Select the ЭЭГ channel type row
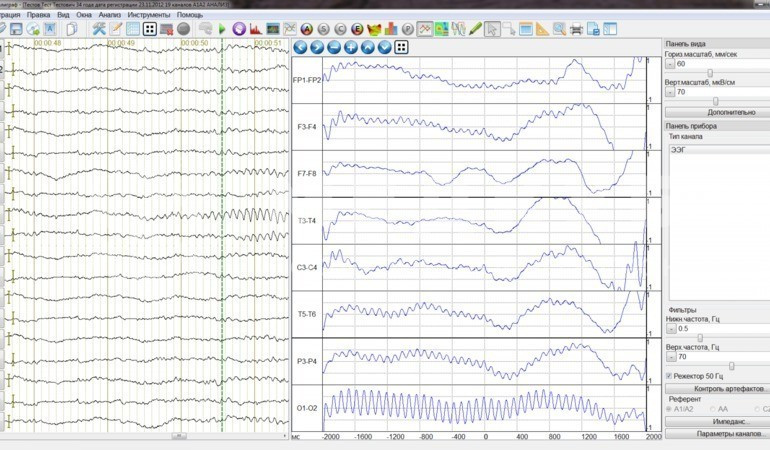 click(x=719, y=150)
